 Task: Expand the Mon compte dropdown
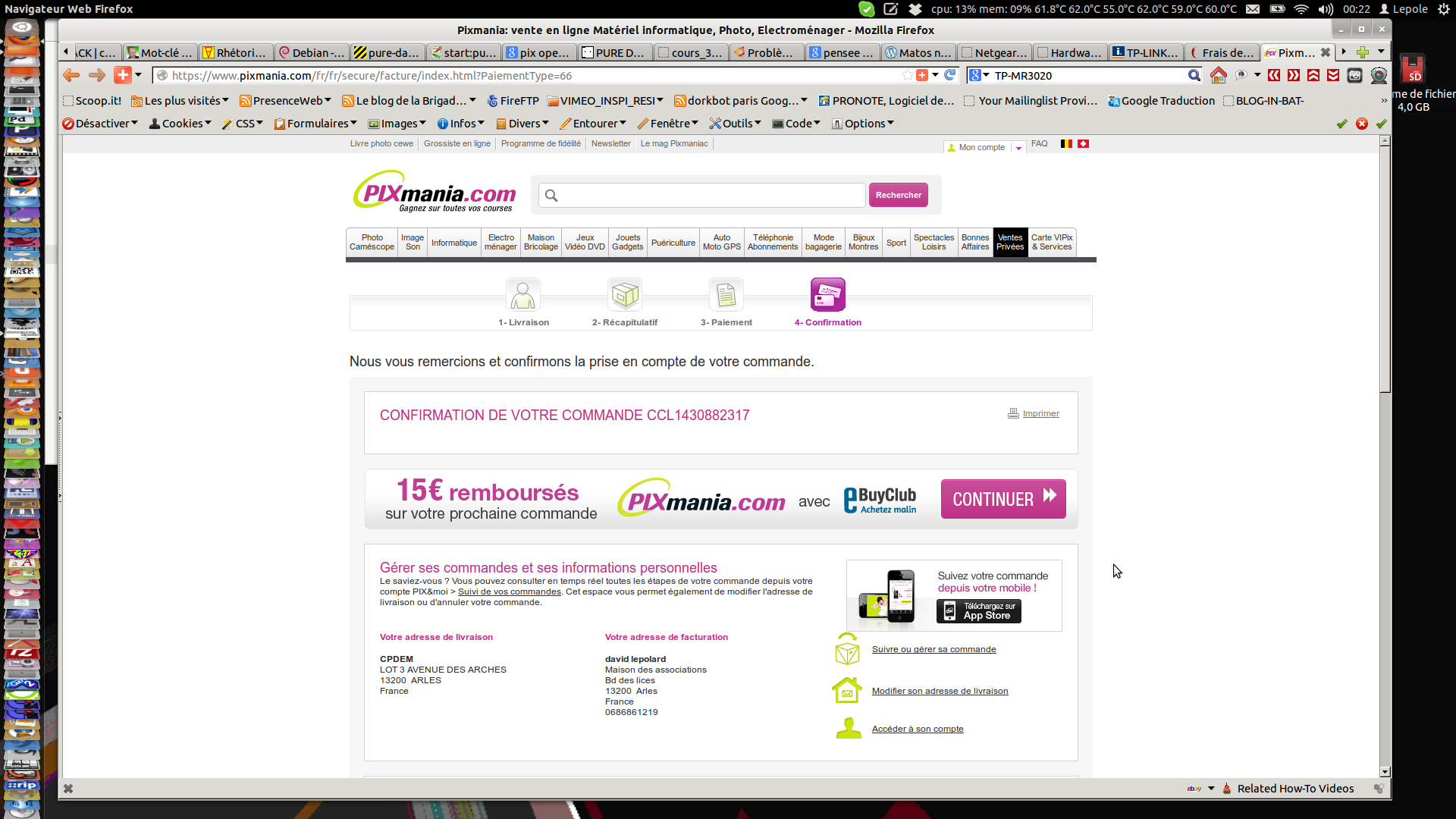[x=1018, y=148]
